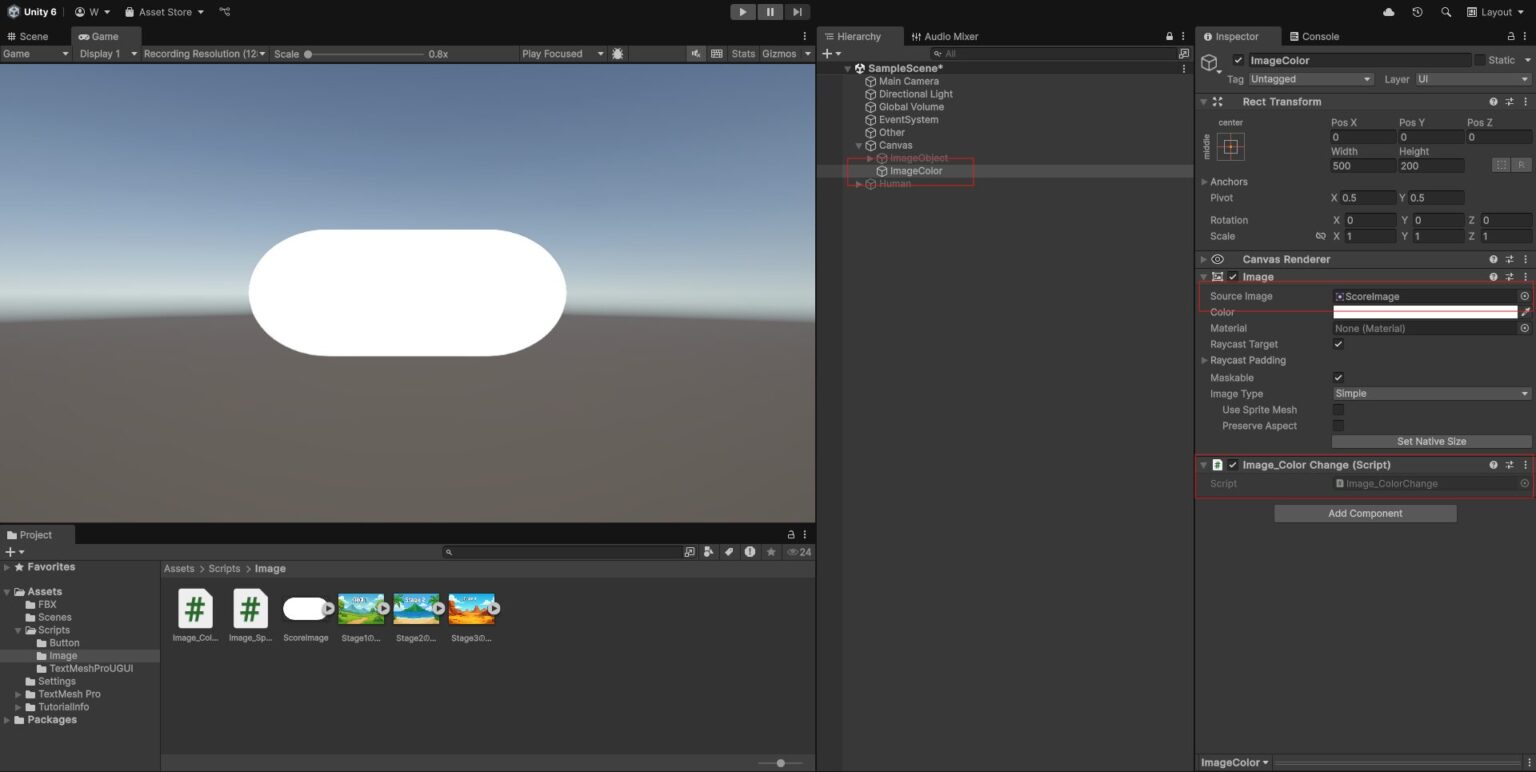Uncheck the Maskable option
1536x772 pixels.
(1338, 377)
